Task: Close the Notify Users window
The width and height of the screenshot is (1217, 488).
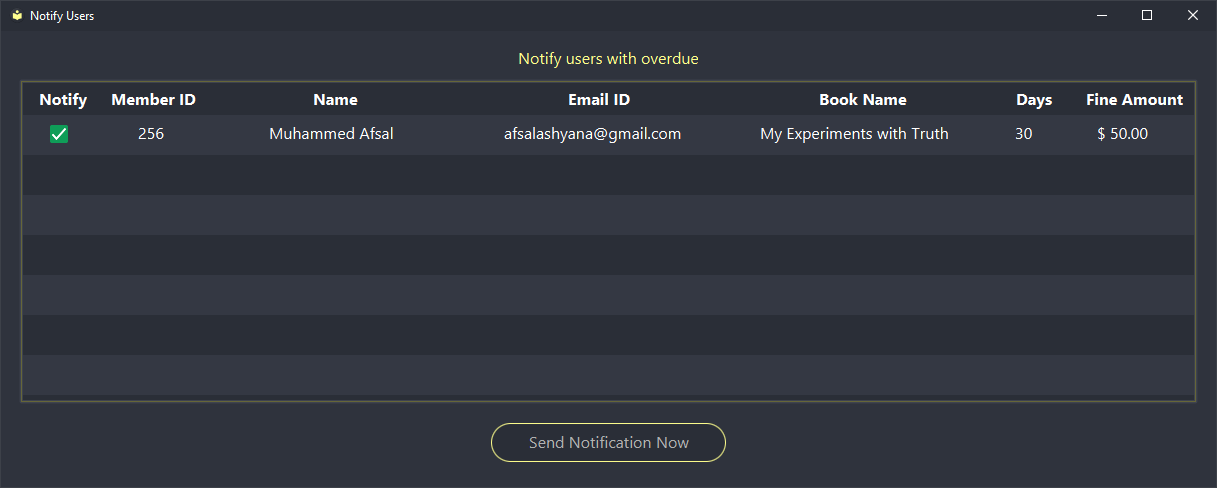Action: [1192, 15]
